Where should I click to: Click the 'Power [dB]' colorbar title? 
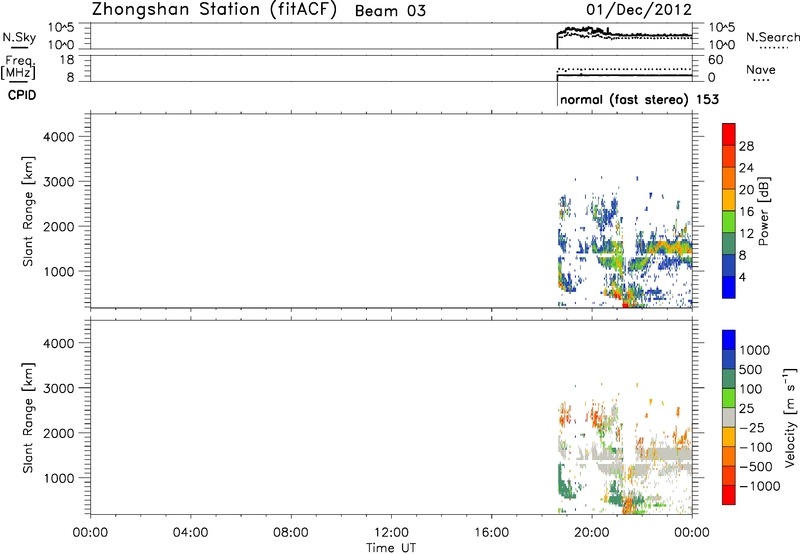763,211
